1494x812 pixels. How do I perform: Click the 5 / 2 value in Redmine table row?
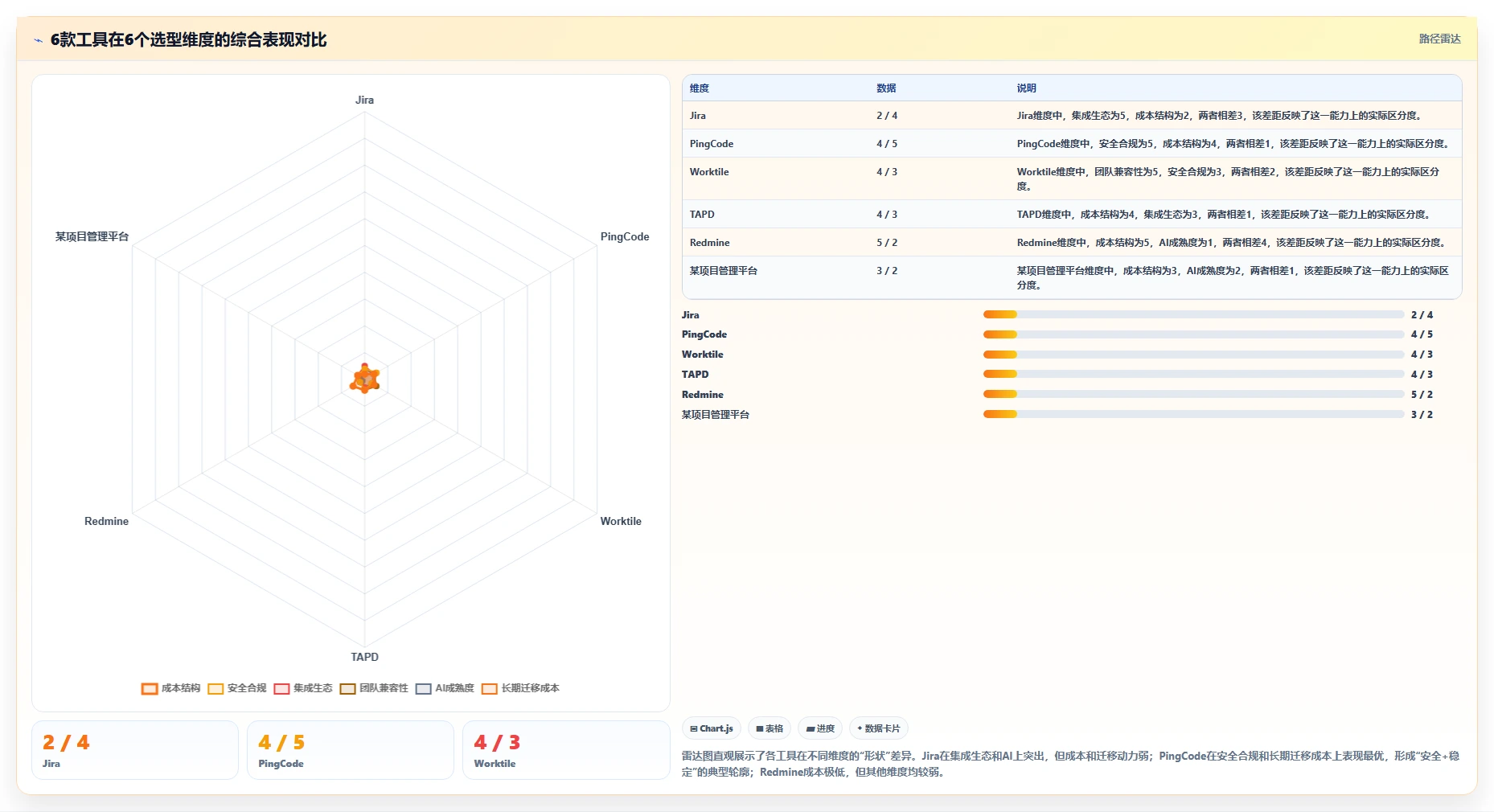(887, 243)
